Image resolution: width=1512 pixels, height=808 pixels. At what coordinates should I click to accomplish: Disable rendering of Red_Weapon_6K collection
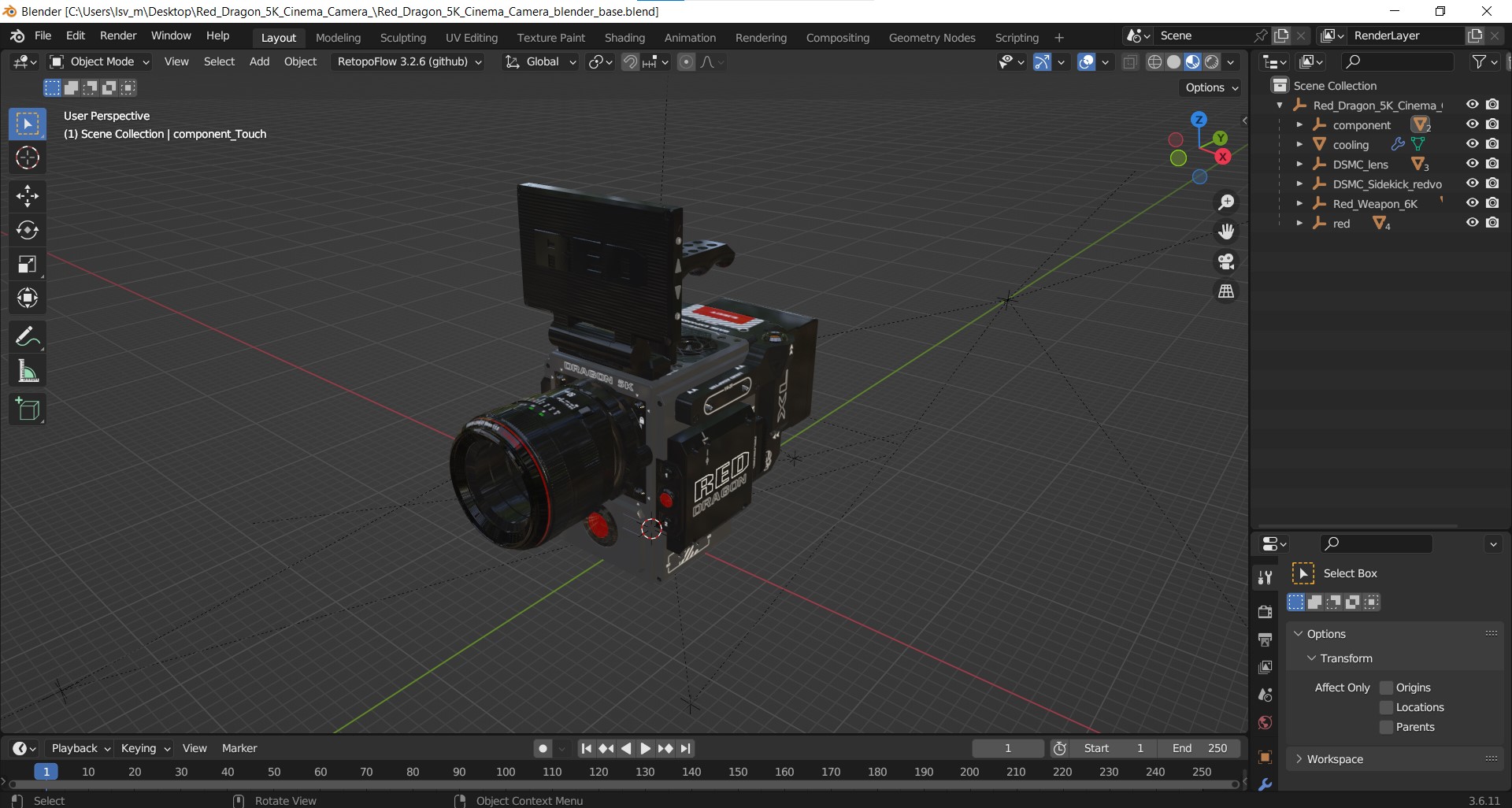coord(1492,203)
